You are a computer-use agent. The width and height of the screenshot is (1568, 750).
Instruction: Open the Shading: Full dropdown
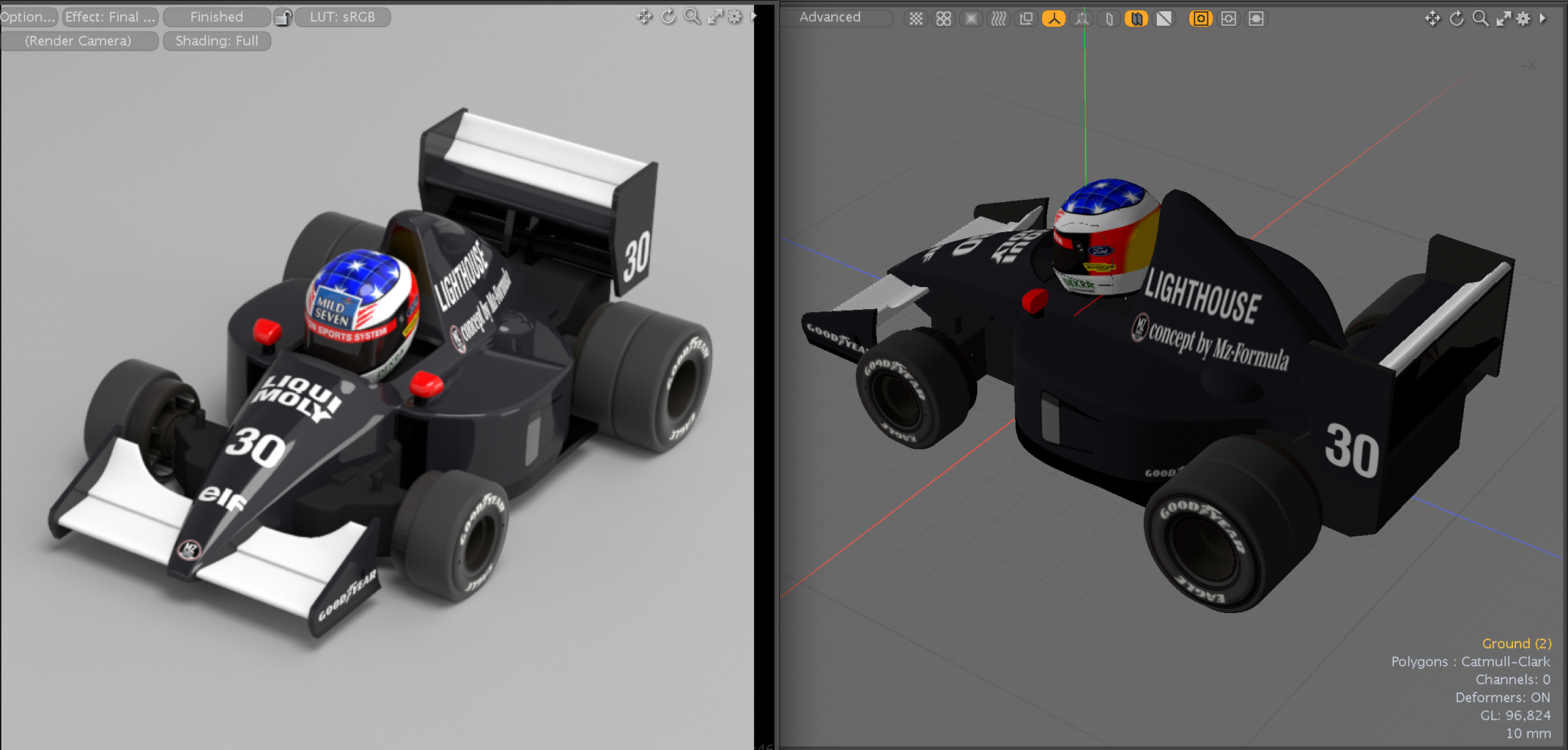point(217,41)
